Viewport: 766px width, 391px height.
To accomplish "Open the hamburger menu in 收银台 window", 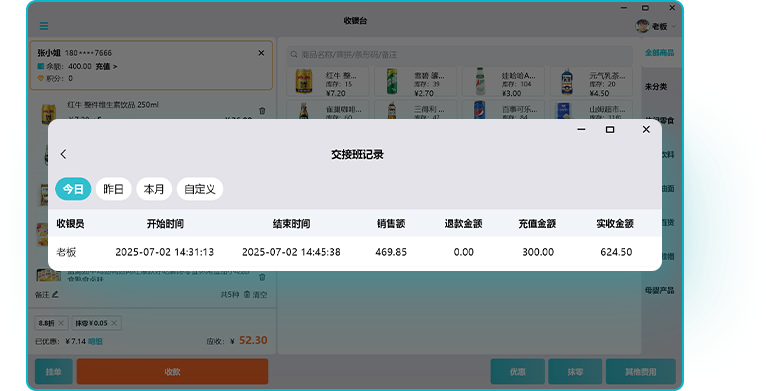I will pos(44,26).
